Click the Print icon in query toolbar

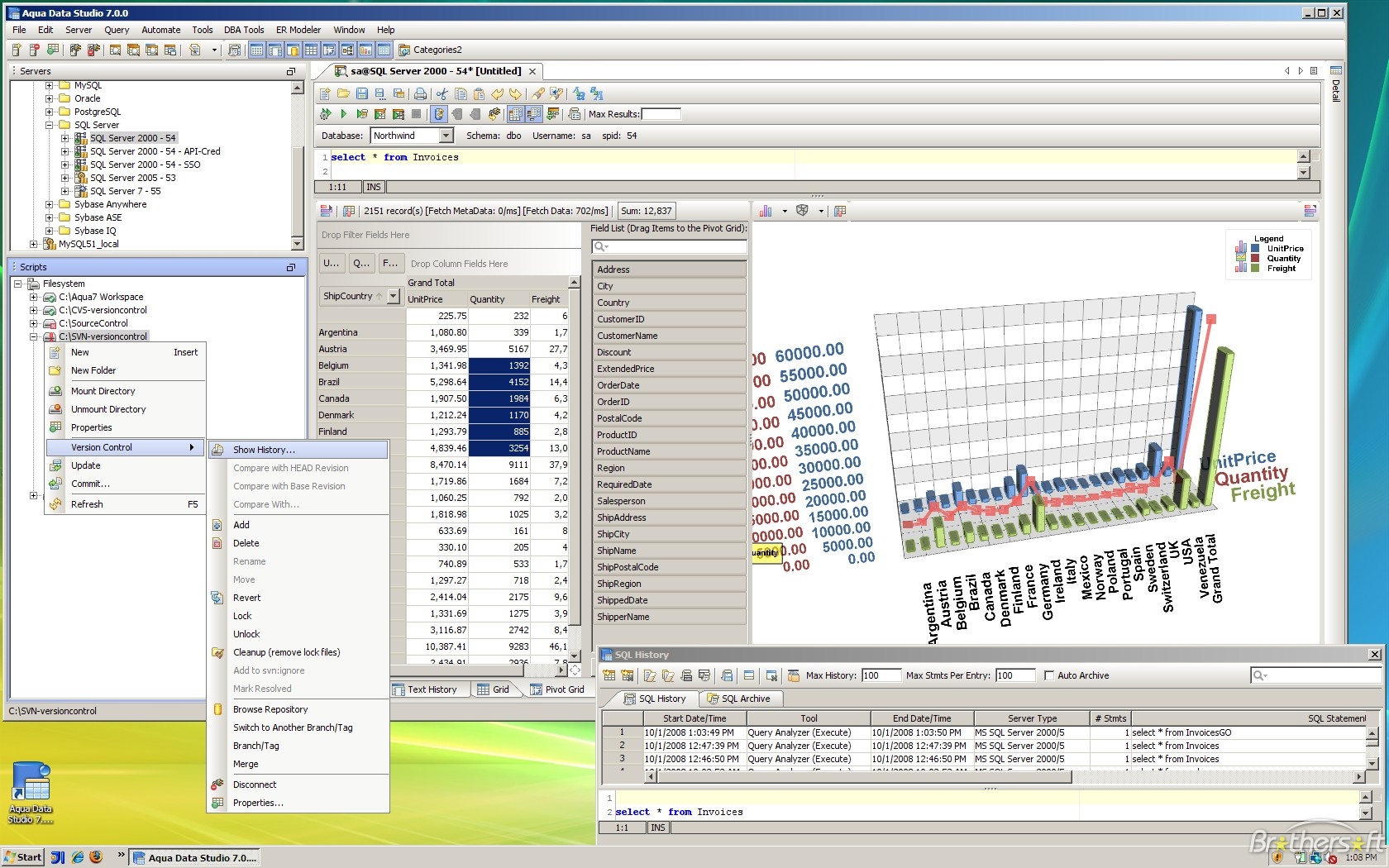[420, 94]
